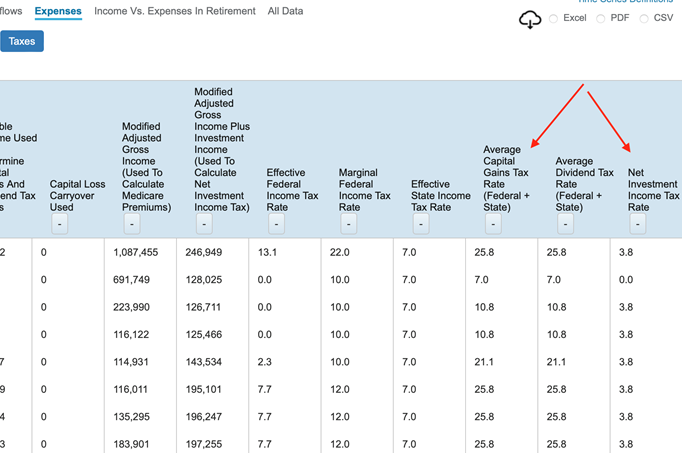Click the cloud download icon

click(530, 20)
